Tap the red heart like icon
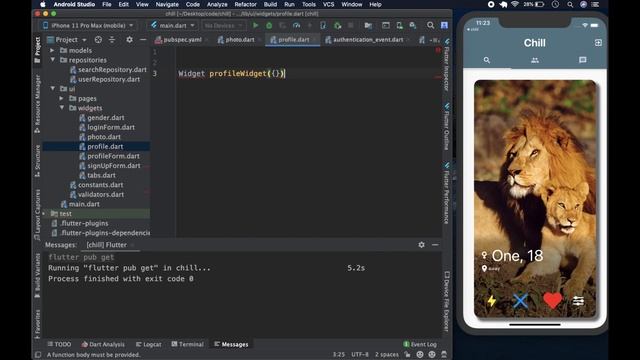 coord(552,300)
